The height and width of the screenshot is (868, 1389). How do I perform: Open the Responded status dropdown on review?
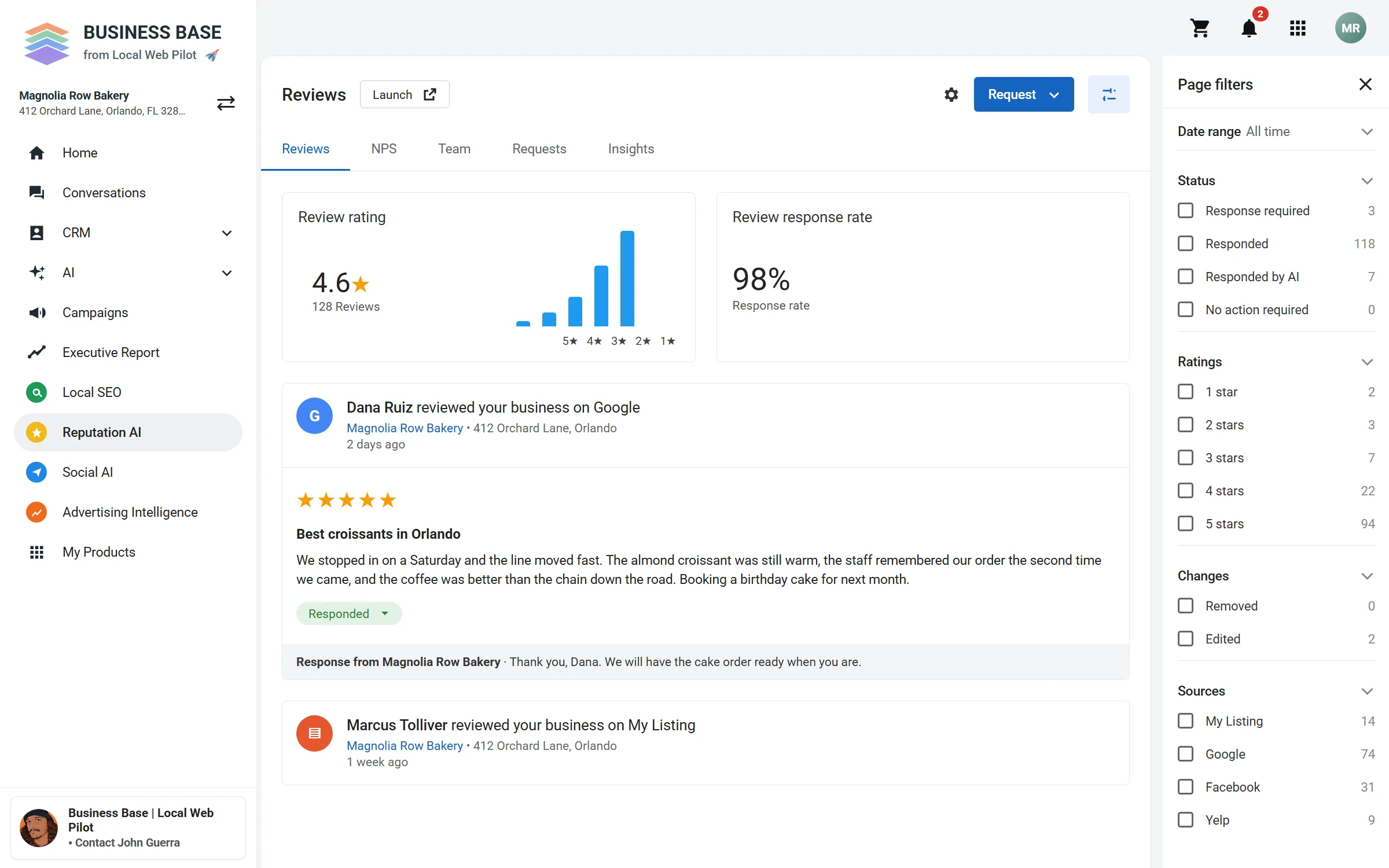click(349, 613)
